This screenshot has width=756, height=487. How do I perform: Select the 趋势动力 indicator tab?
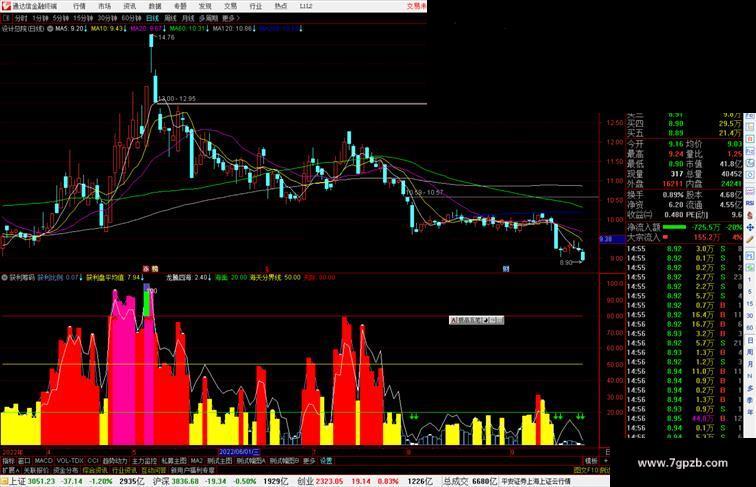click(x=115, y=461)
